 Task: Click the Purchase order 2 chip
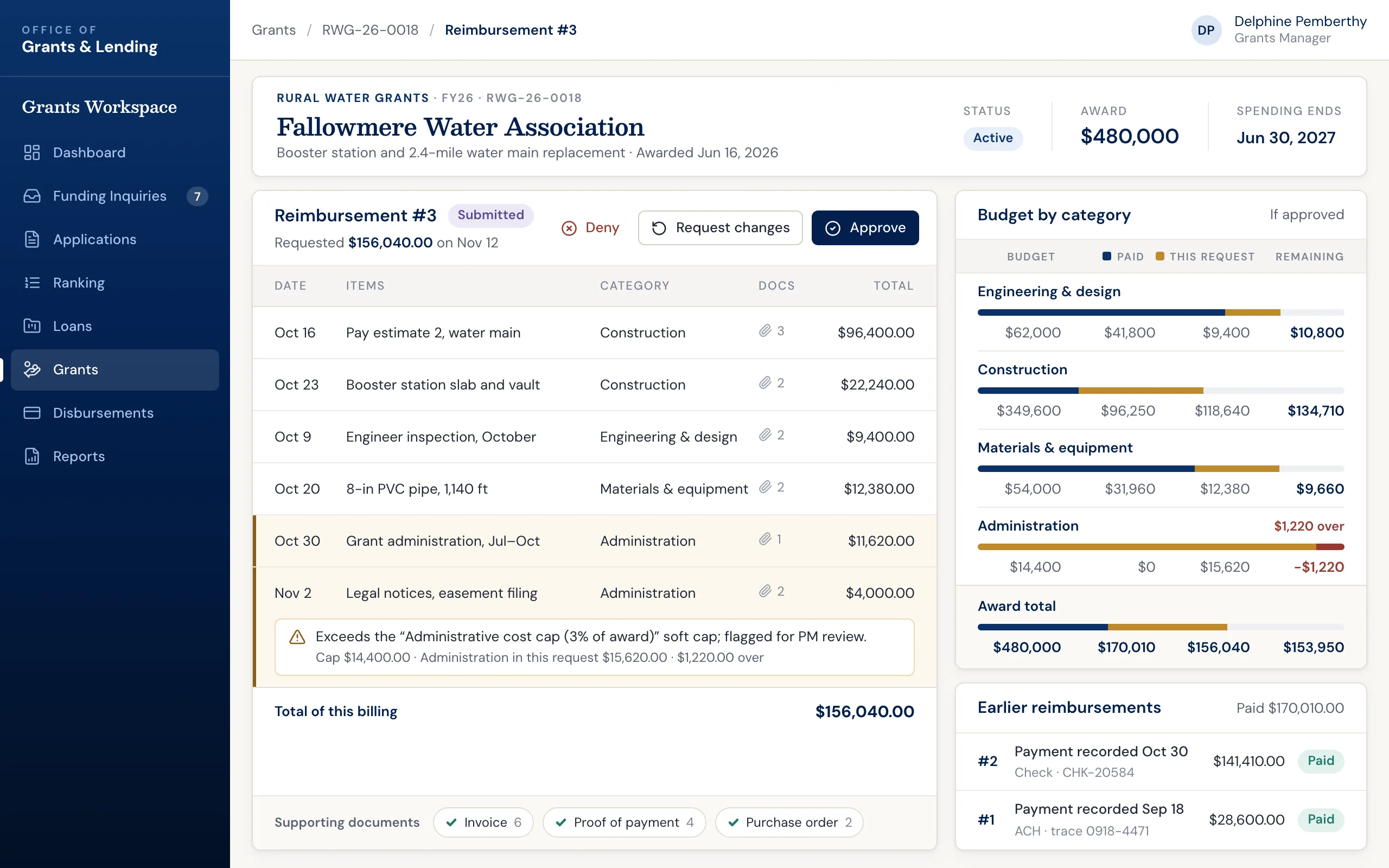pyautogui.click(x=789, y=822)
